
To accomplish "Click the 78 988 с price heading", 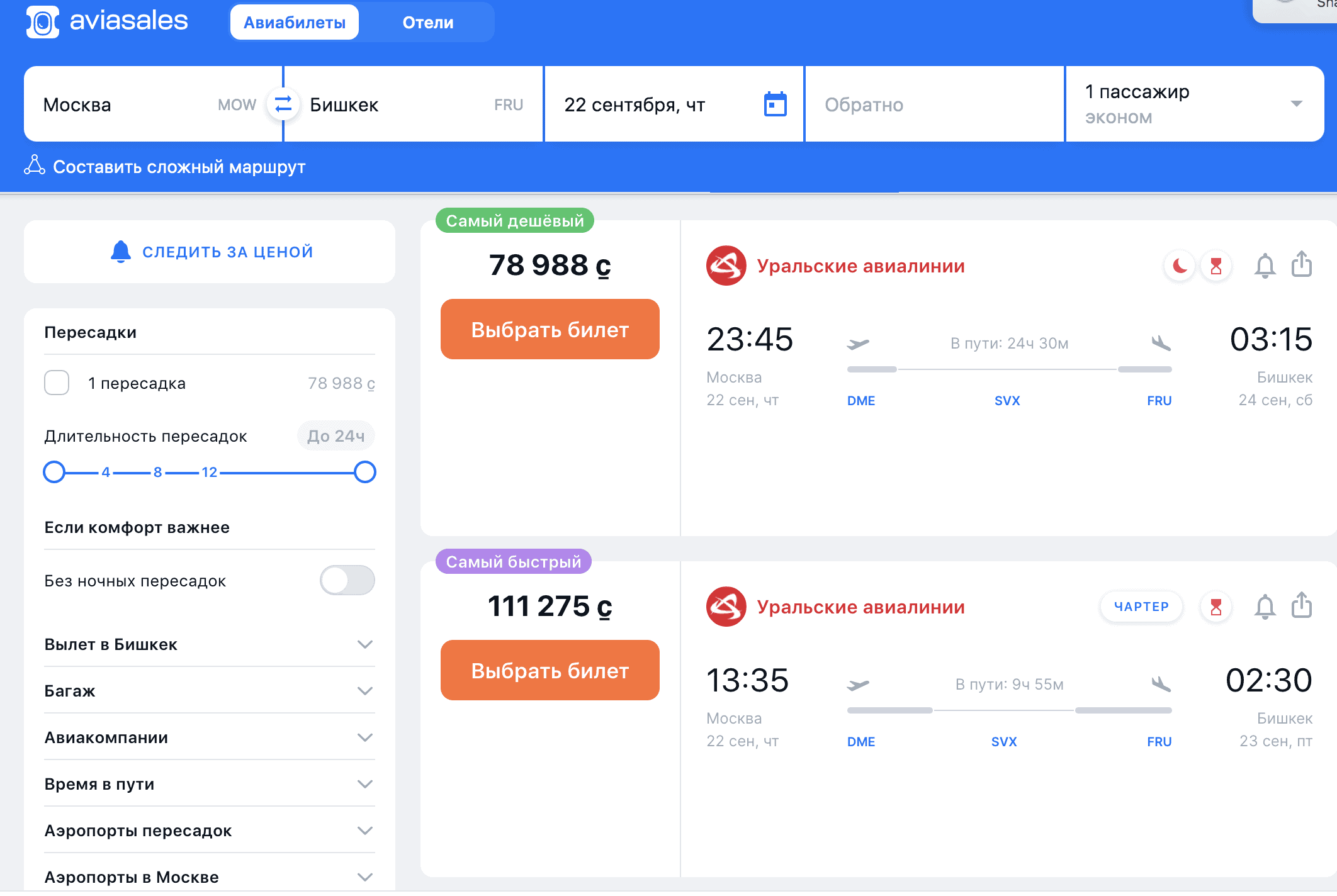I will (550, 265).
